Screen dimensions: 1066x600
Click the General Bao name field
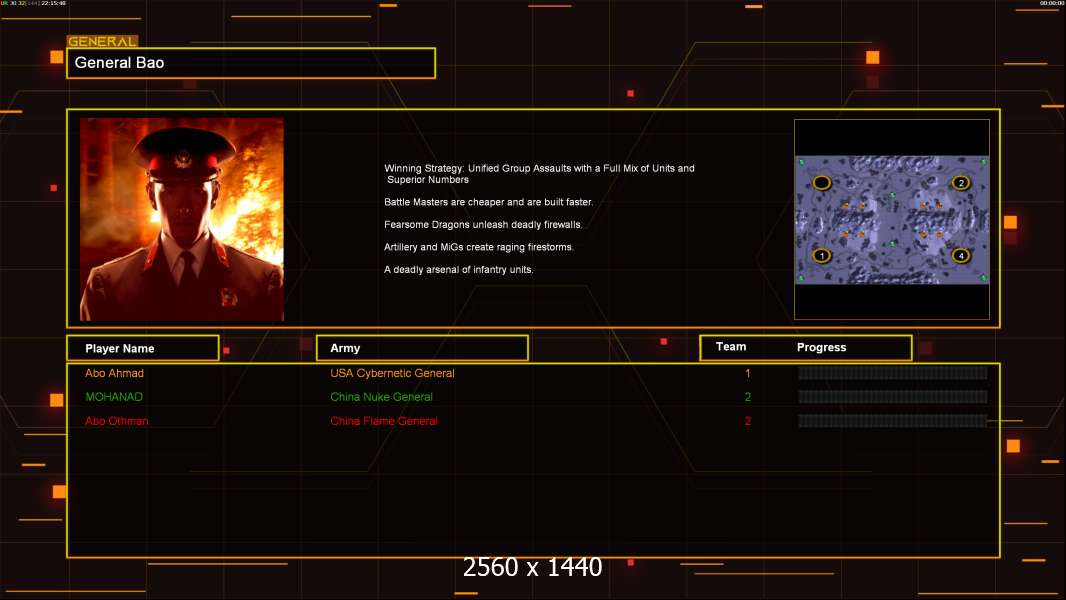point(251,63)
